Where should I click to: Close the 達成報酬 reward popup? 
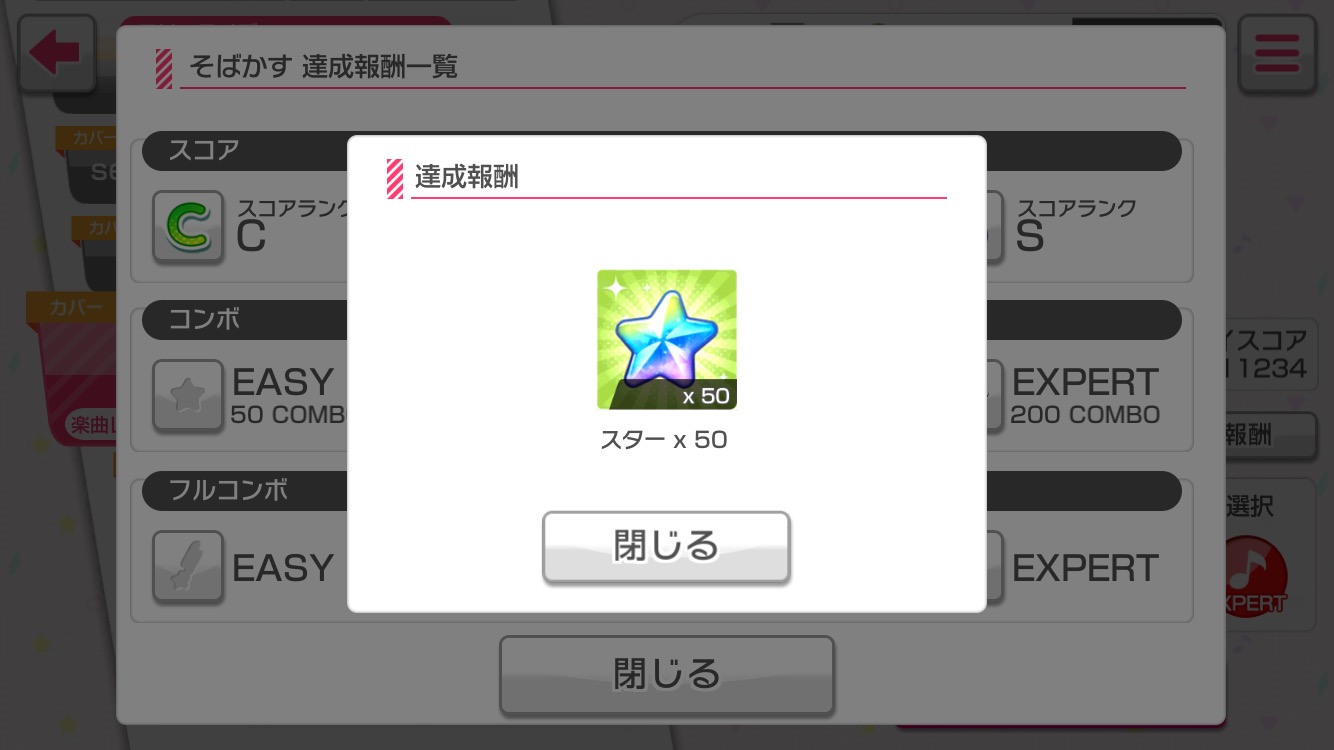tap(666, 547)
